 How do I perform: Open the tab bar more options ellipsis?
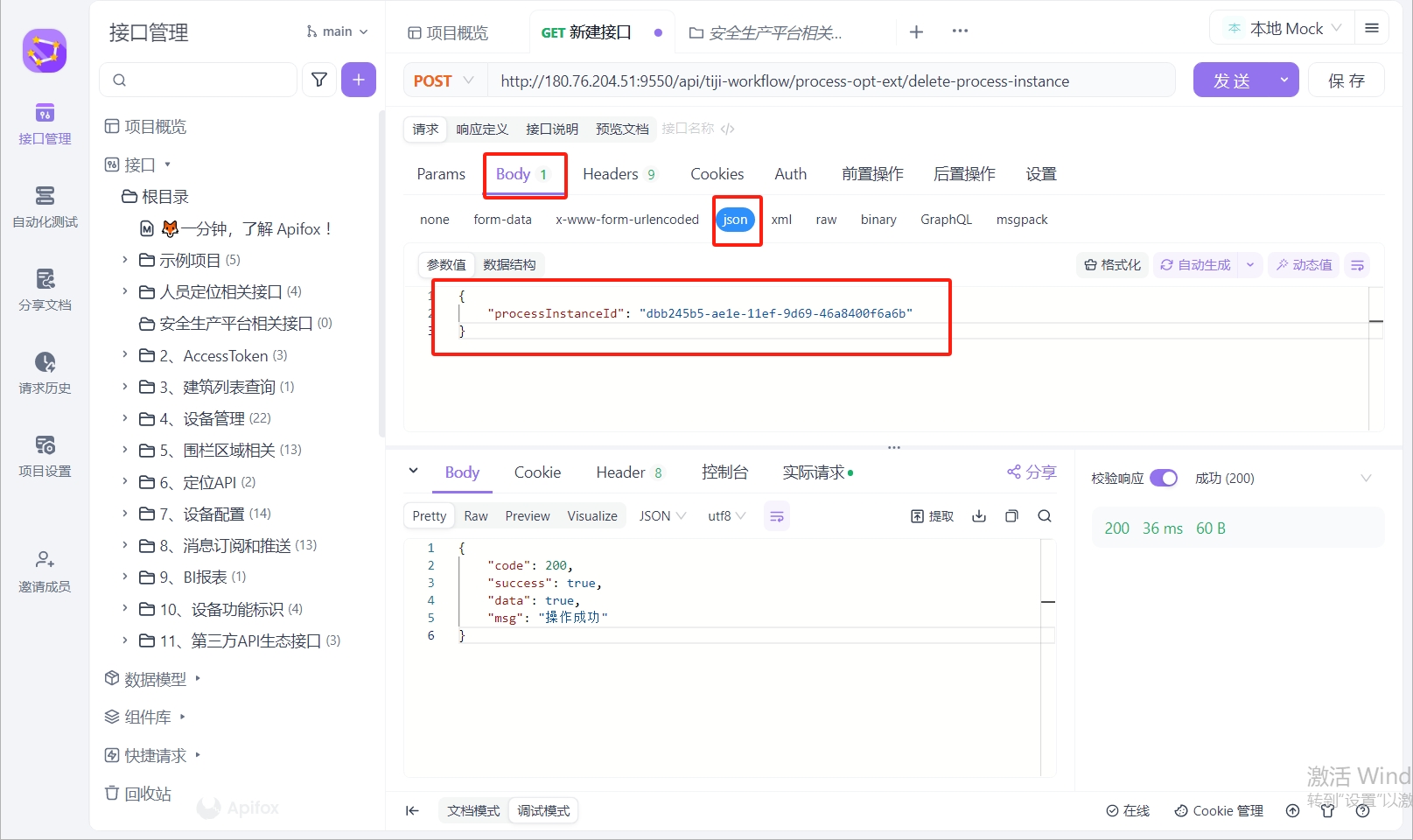960,31
